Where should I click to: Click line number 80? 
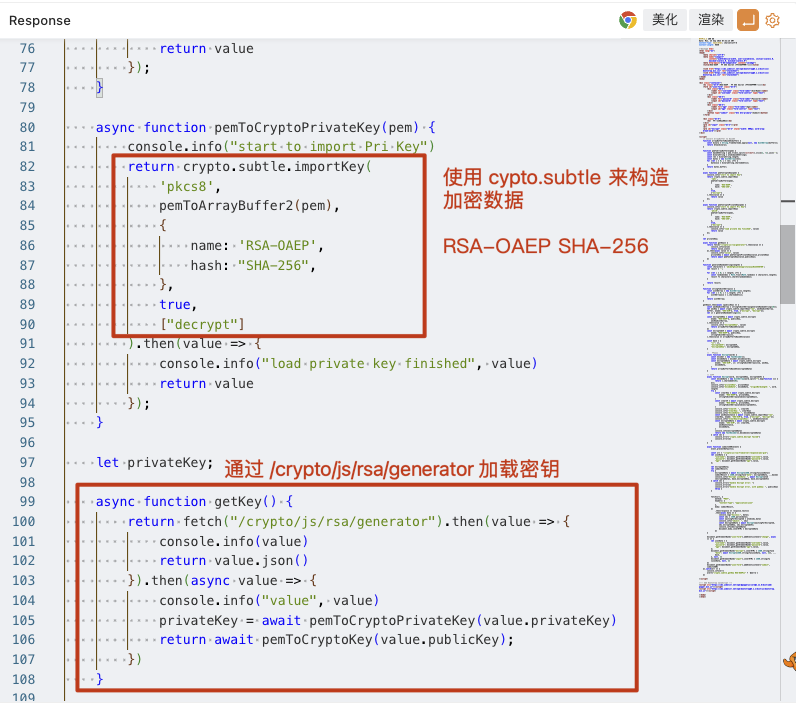point(27,127)
